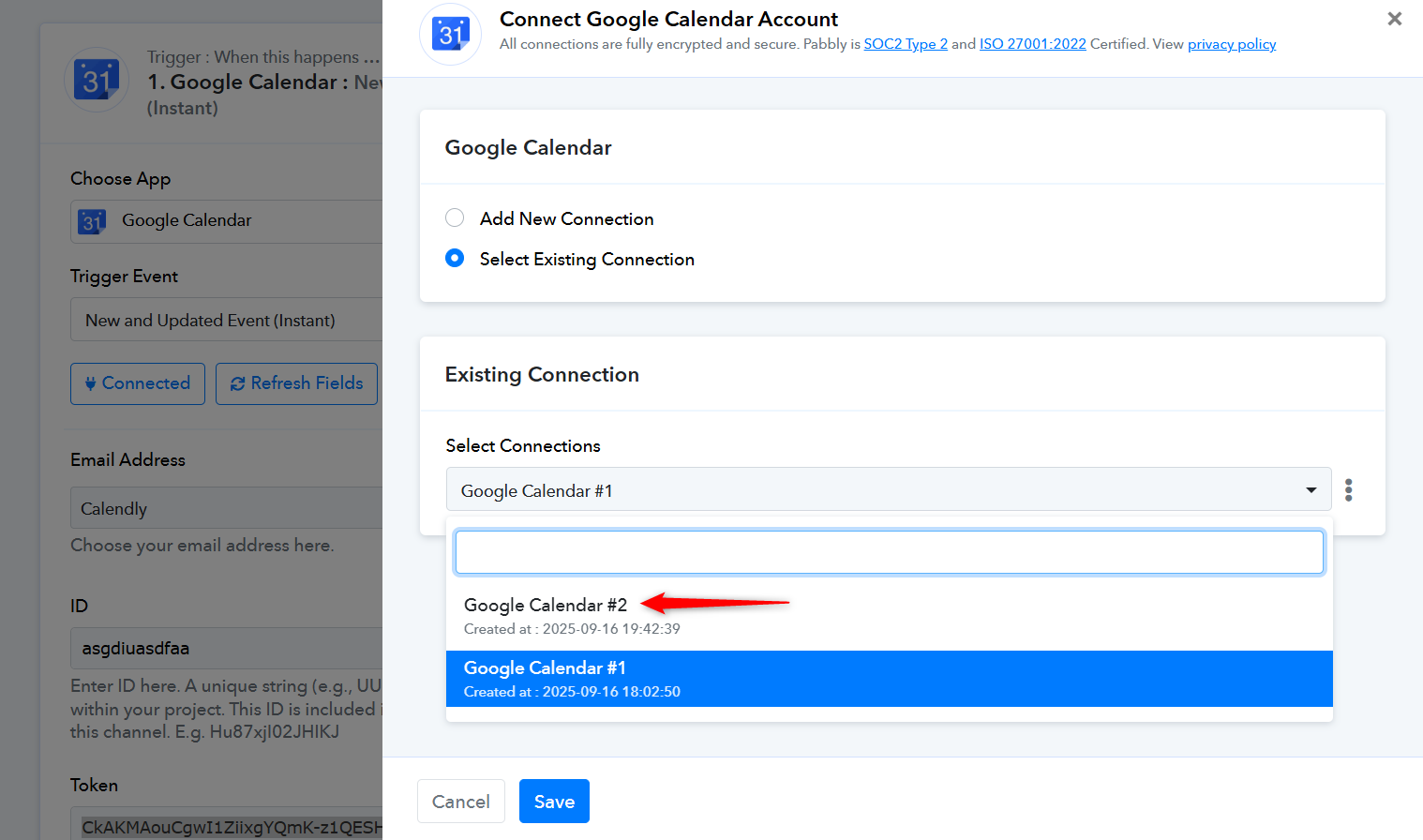Click the Refresh Fields button

point(296,383)
